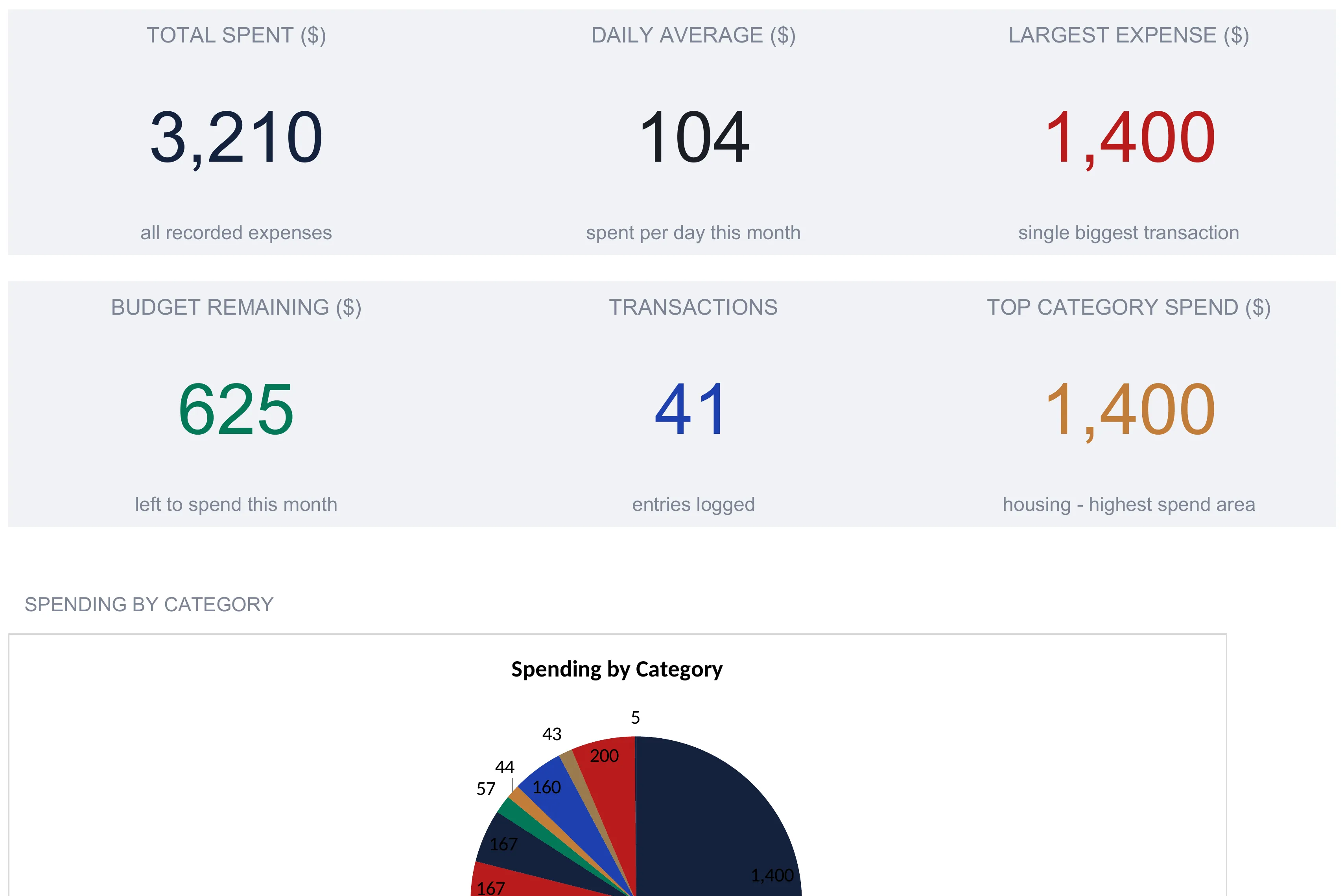The image size is (1344, 896).
Task: Click the LARGEST EXPENSE ($) card title
Action: tap(1128, 35)
